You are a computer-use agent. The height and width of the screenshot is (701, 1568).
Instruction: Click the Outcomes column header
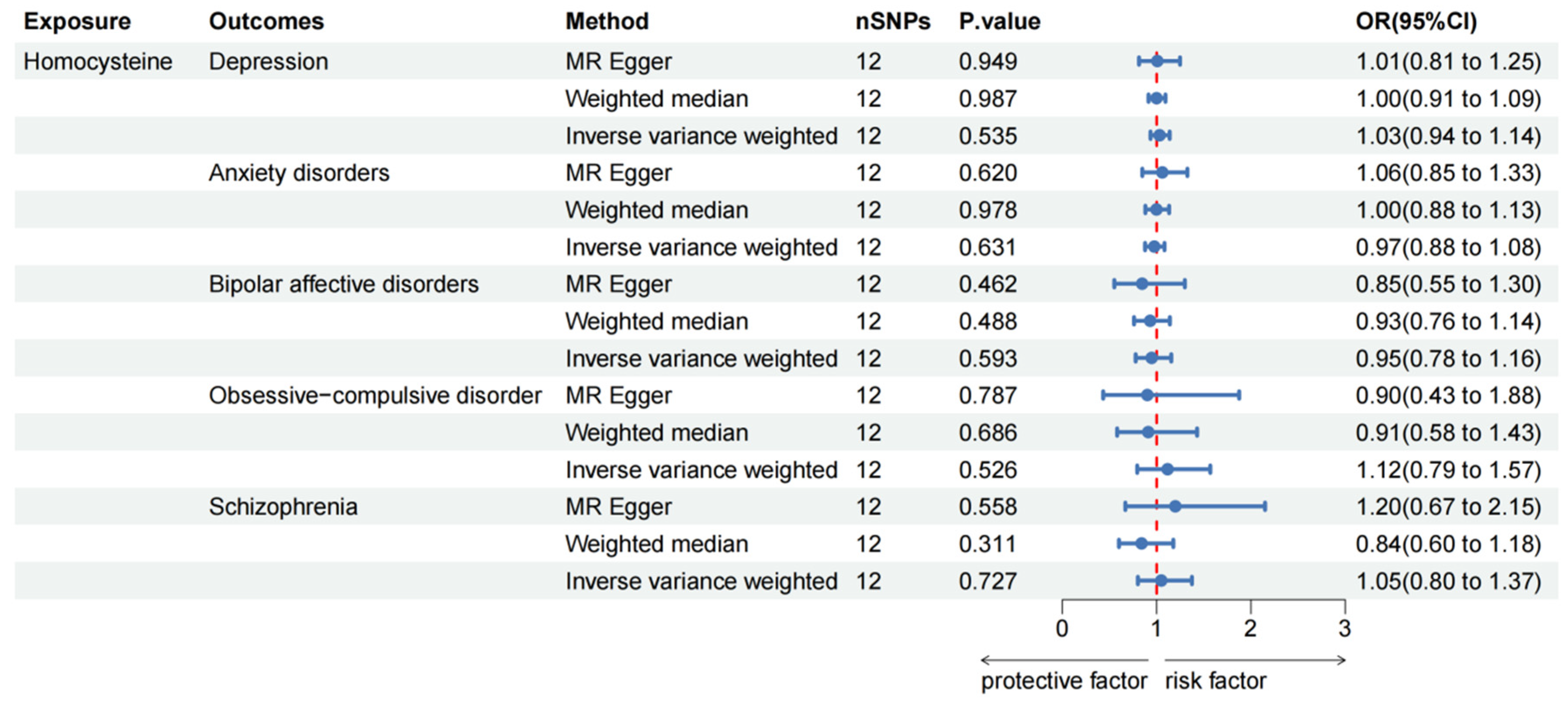(266, 21)
